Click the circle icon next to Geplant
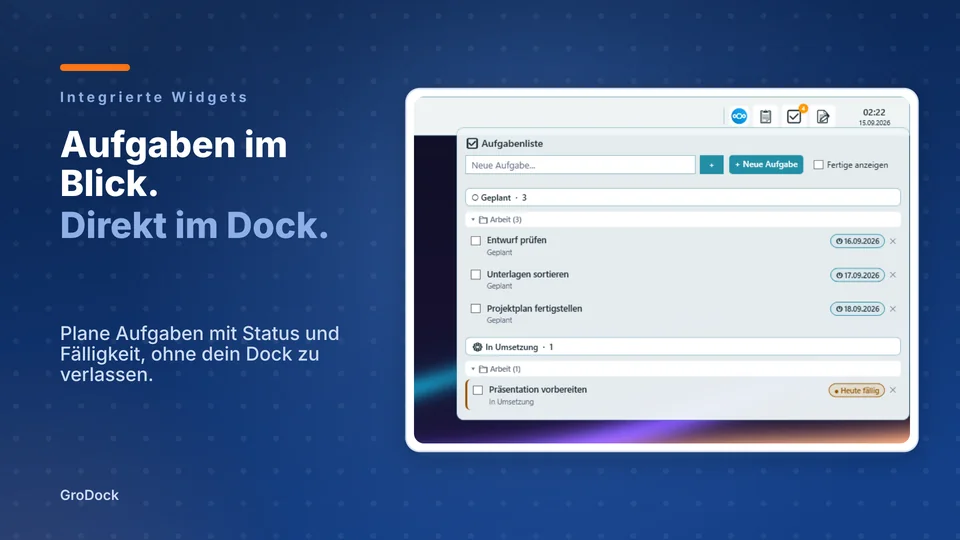 point(474,198)
